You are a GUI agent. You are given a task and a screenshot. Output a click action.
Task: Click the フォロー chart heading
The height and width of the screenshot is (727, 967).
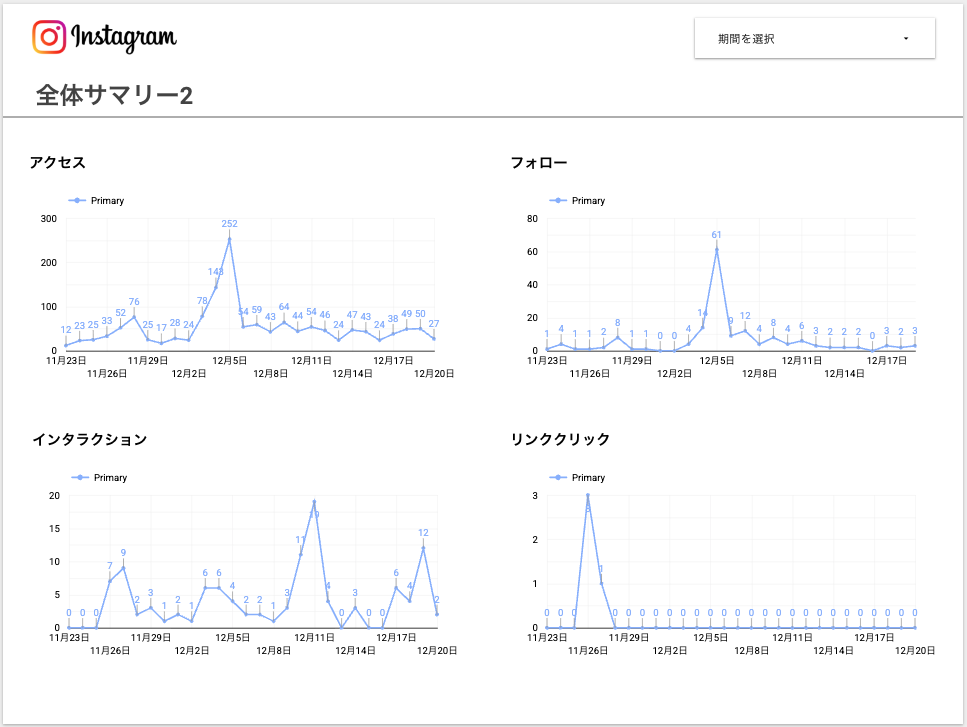539,162
